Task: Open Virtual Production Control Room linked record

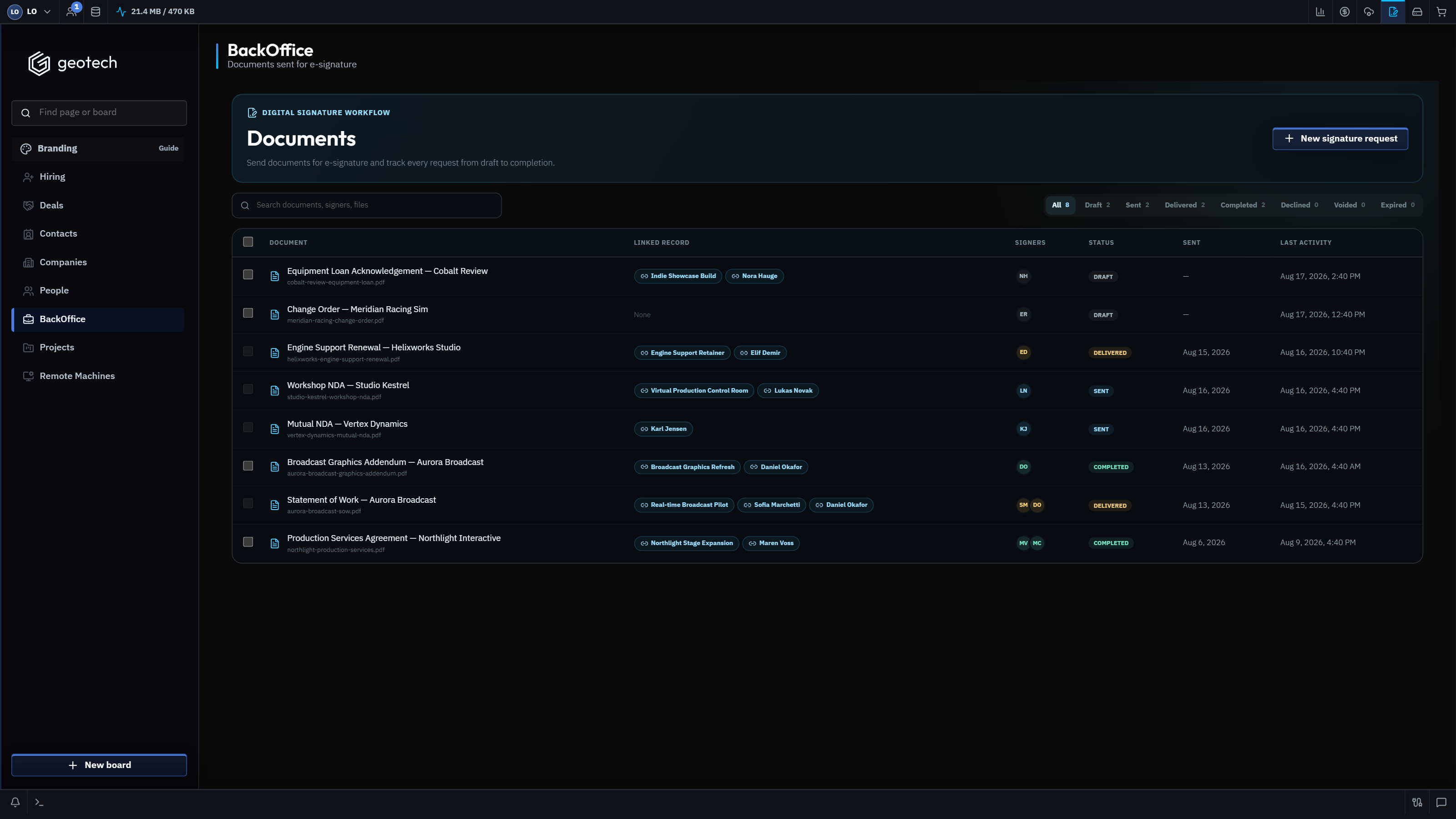Action: tap(693, 390)
